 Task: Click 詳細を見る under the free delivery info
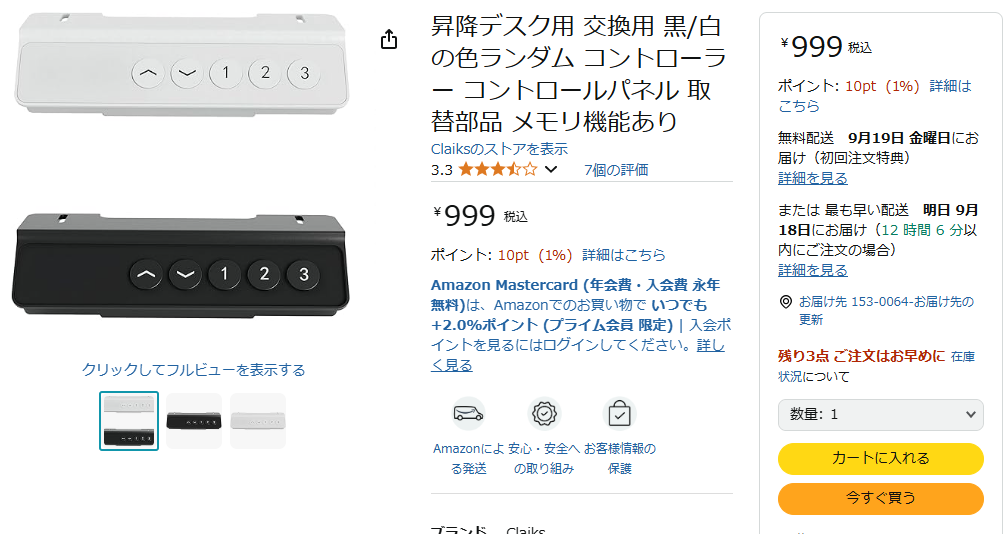click(x=813, y=178)
